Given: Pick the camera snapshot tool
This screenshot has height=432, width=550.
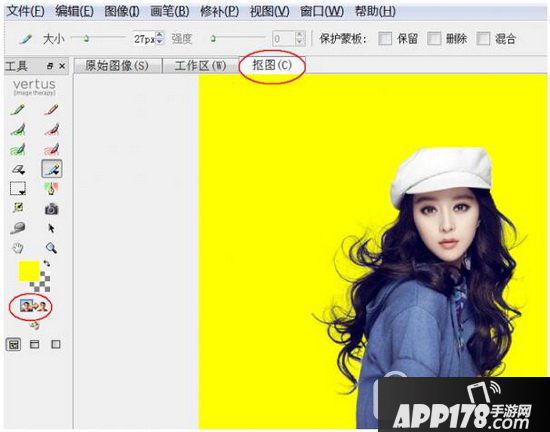Looking at the screenshot, I should (x=52, y=209).
